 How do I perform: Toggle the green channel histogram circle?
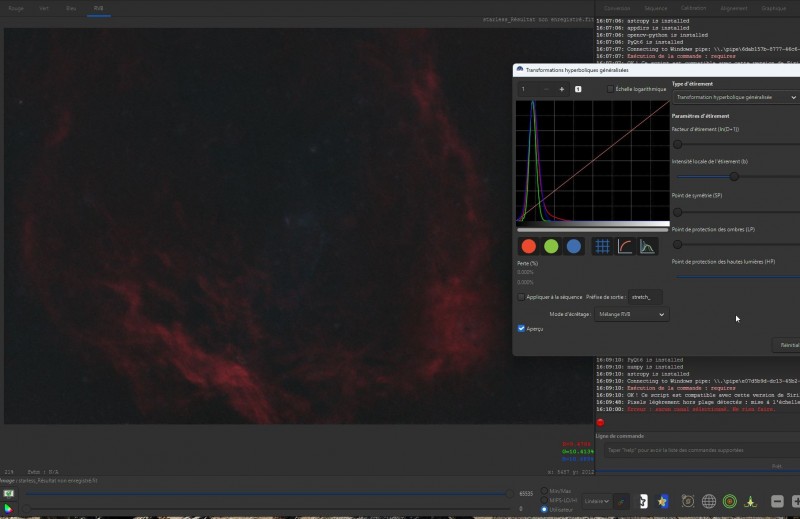[x=551, y=246]
